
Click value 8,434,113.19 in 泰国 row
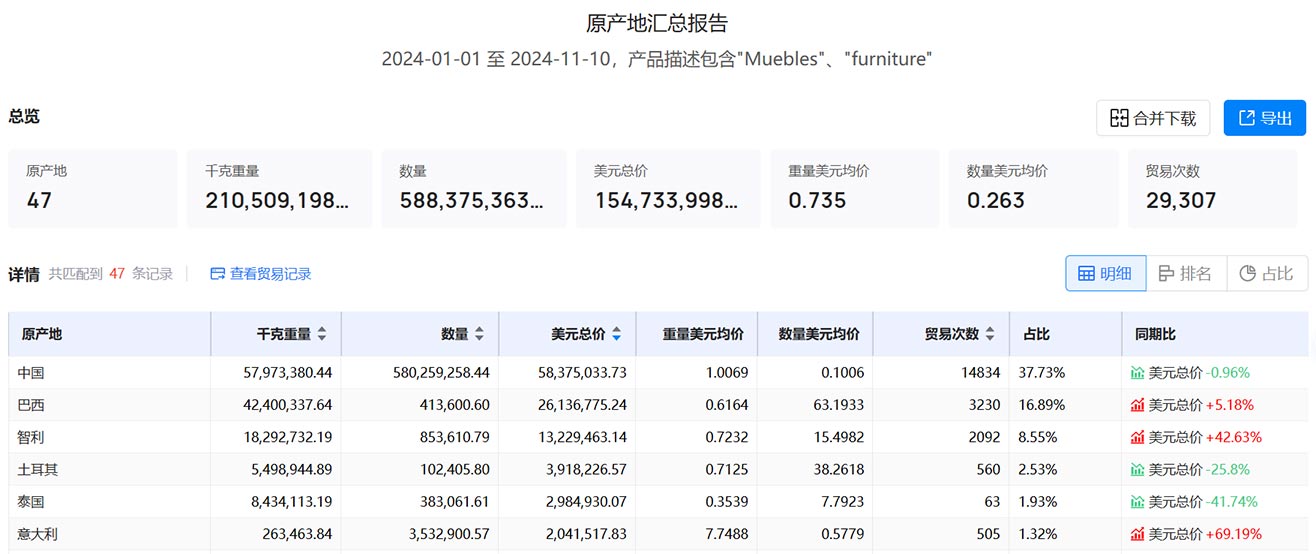point(292,502)
